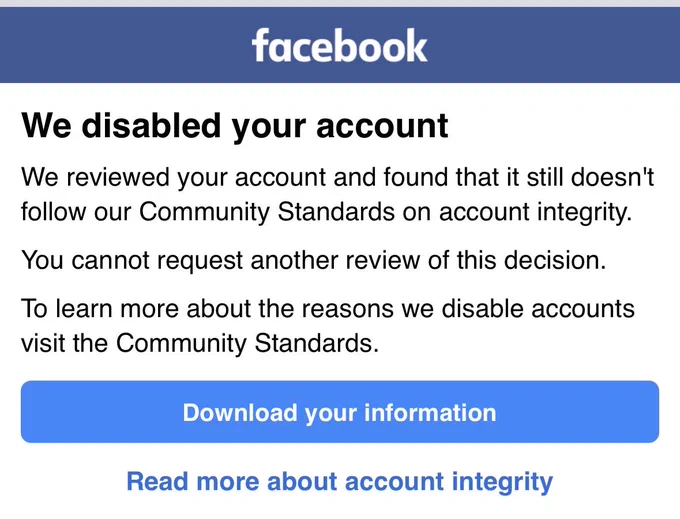Click the word 'disabled' in the heading

tap(151, 125)
